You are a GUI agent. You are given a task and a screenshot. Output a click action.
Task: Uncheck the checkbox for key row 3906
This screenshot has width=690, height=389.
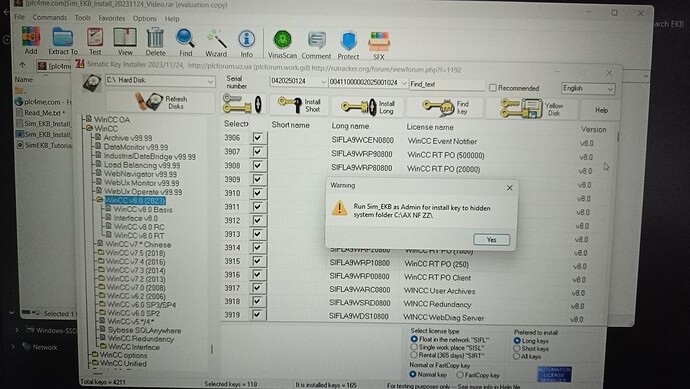(x=258, y=138)
